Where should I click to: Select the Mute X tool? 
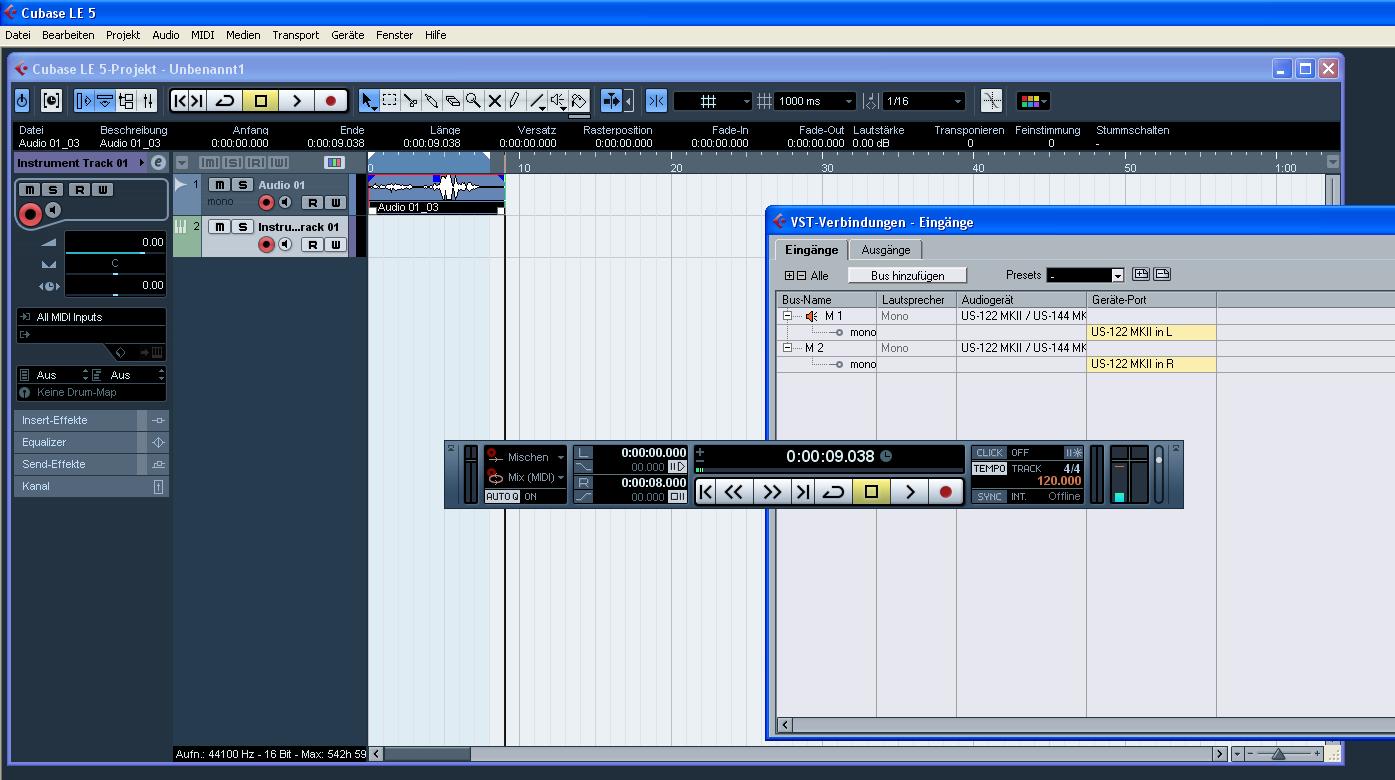(494, 101)
